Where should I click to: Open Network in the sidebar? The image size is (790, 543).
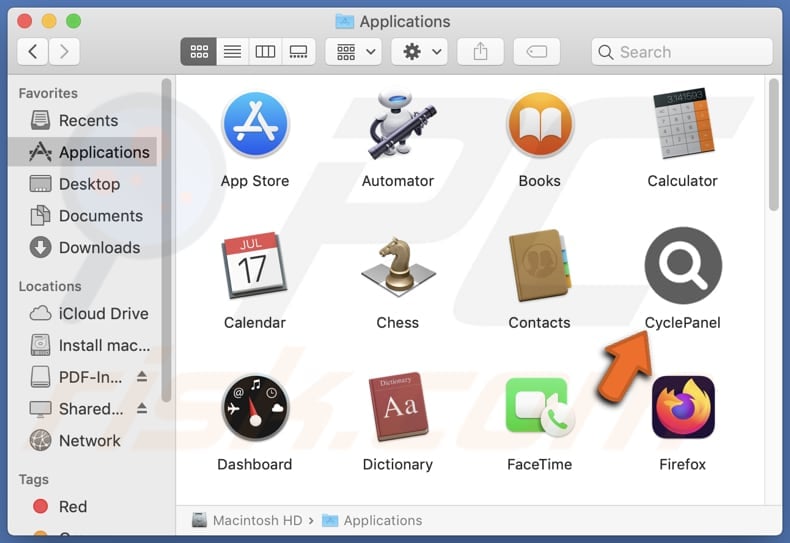(84, 440)
